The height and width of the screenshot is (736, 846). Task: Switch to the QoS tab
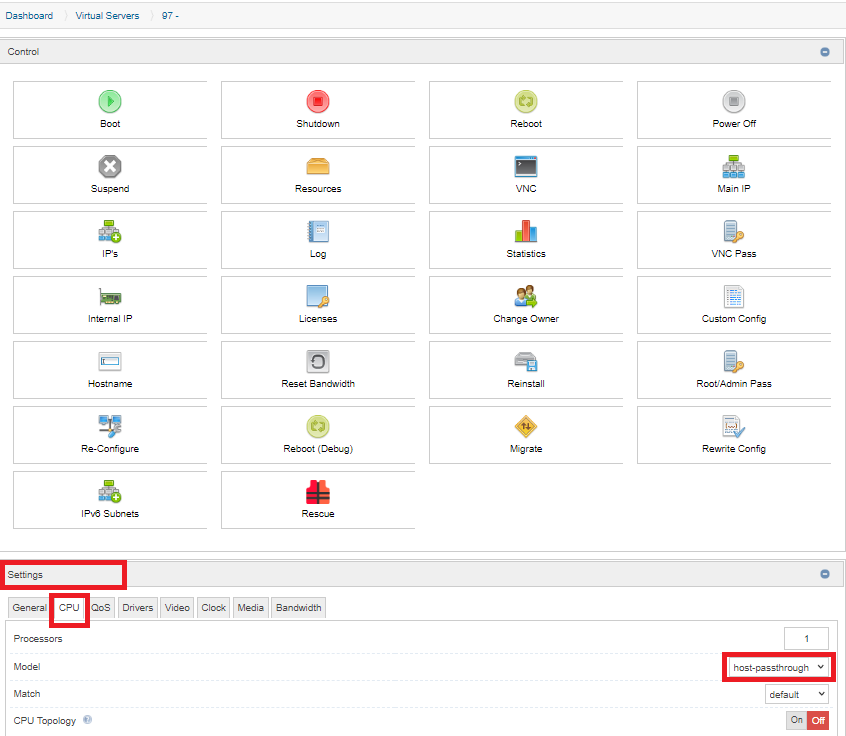(101, 608)
